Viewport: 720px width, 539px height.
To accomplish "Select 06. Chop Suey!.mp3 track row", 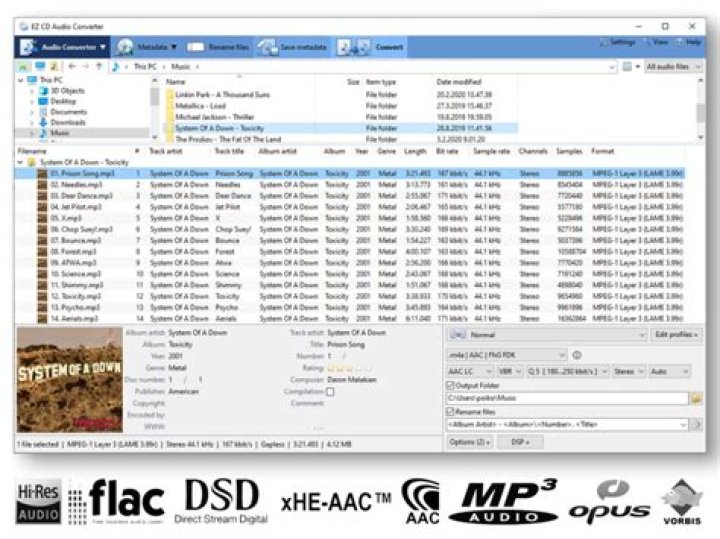I will 349,229.
